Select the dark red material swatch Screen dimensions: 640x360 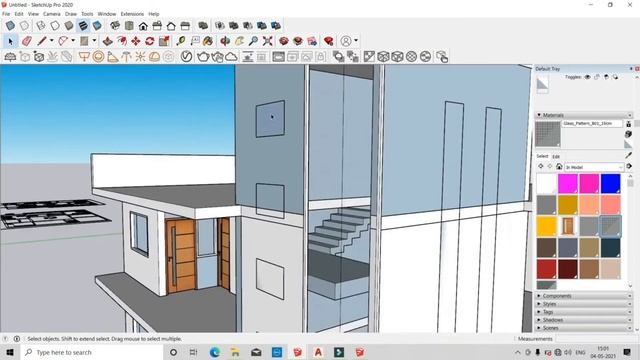coord(568,269)
